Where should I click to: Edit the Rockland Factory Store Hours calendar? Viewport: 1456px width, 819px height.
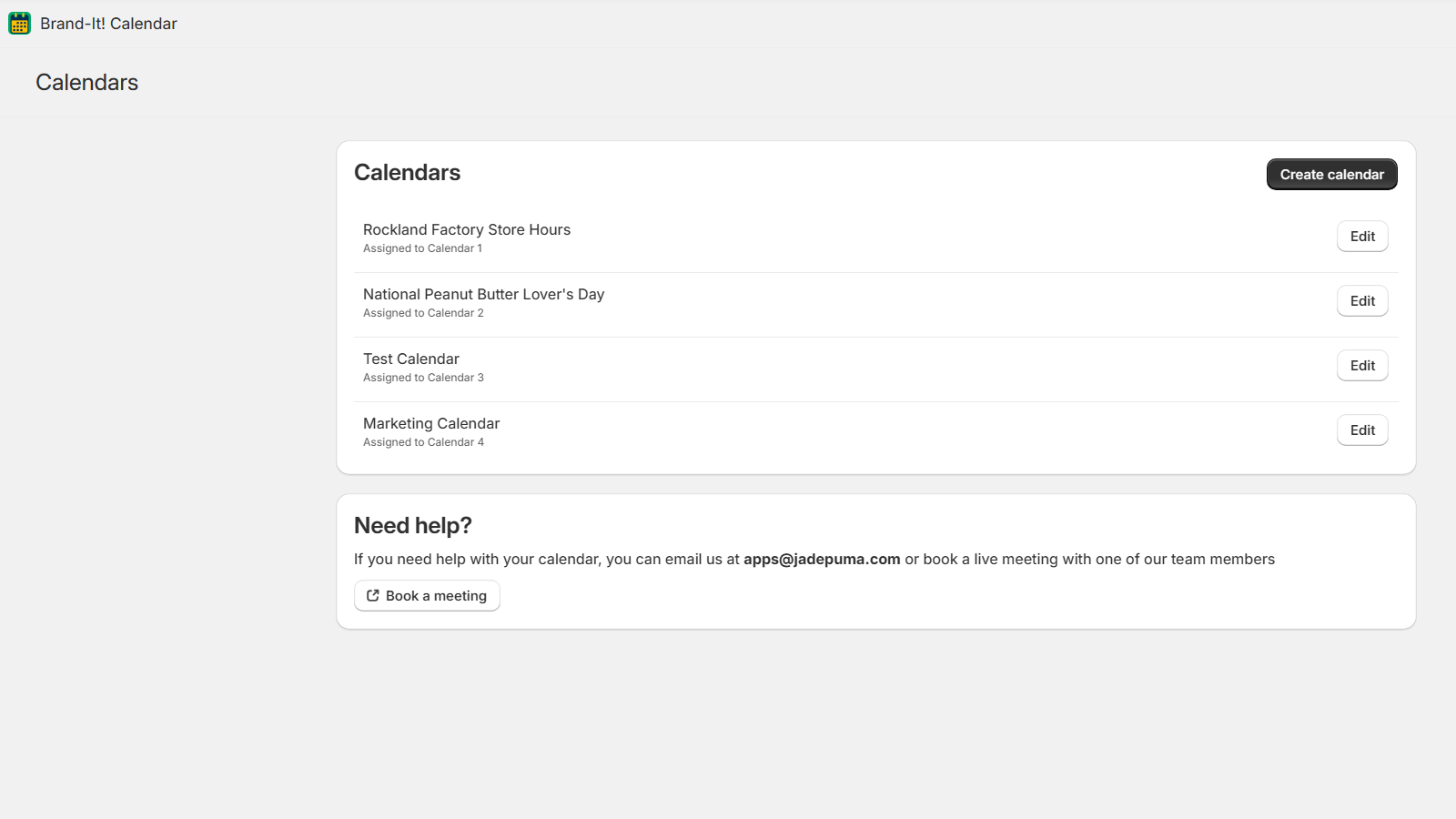pyautogui.click(x=1361, y=237)
